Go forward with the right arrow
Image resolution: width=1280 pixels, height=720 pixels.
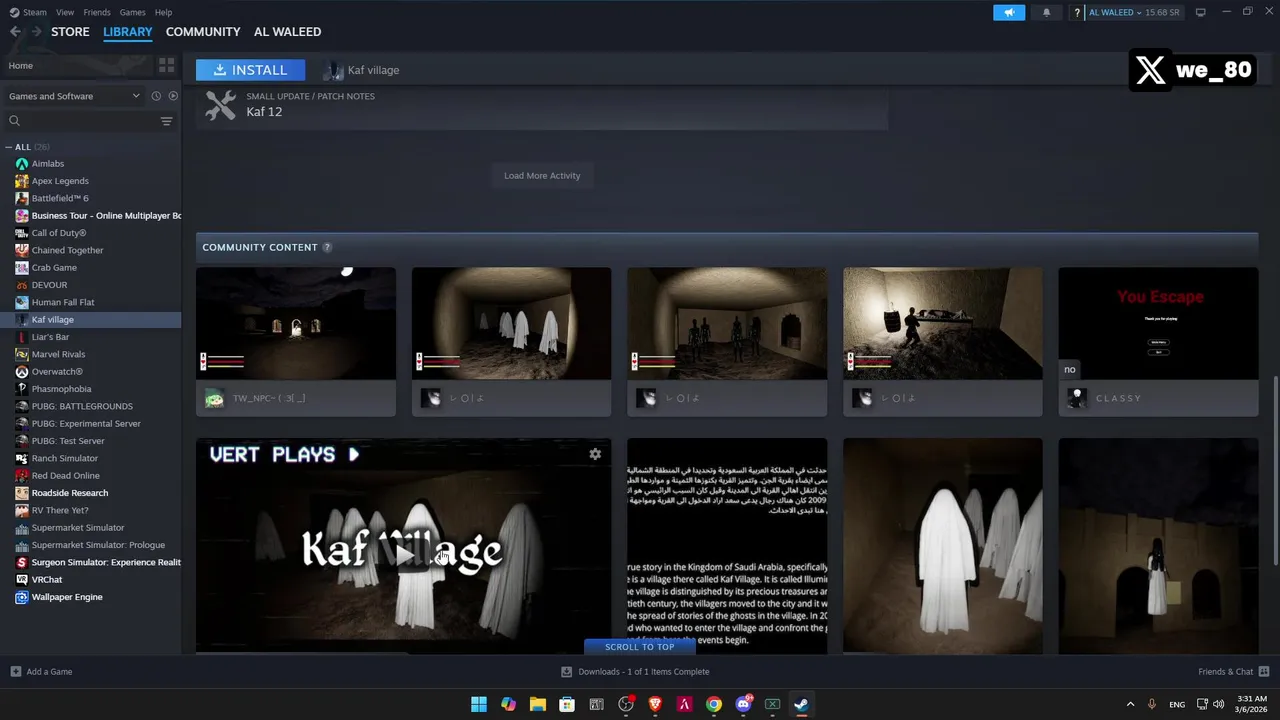(x=36, y=32)
